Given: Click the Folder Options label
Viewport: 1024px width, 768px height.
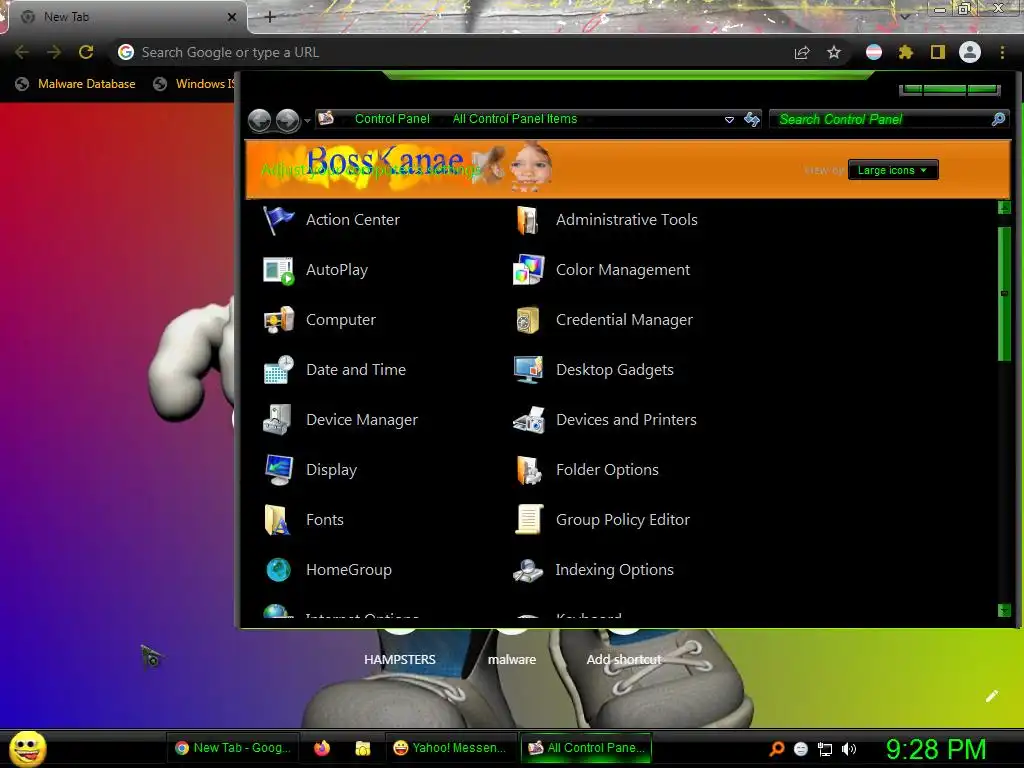Looking at the screenshot, I should point(607,470).
